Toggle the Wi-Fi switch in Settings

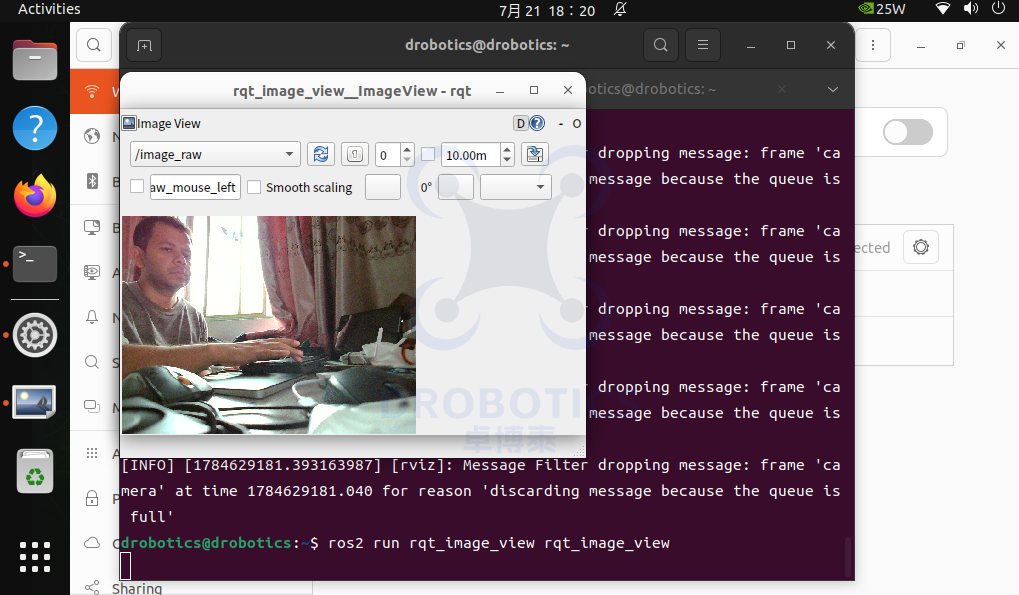click(x=908, y=133)
